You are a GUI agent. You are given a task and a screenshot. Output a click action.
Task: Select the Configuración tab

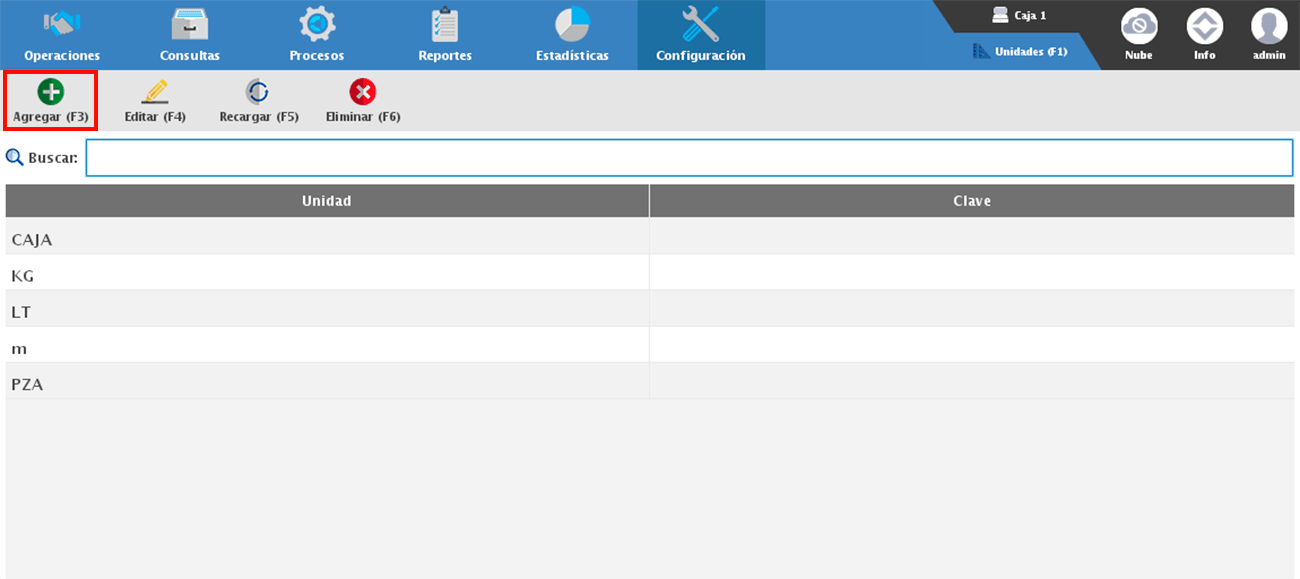click(701, 35)
